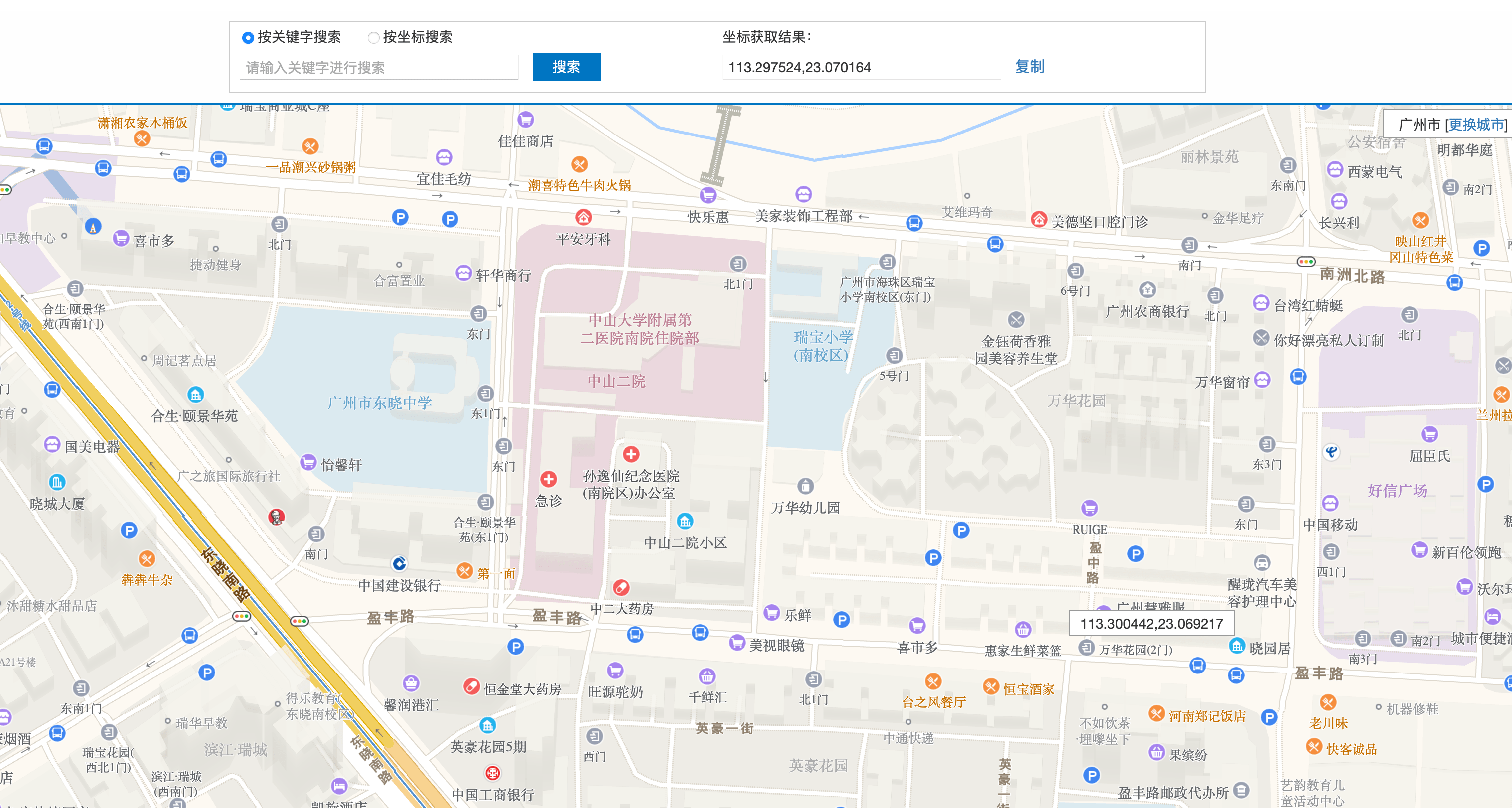1512x808 pixels.
Task: Click the 中山二院小区 residential building icon
Action: click(684, 521)
